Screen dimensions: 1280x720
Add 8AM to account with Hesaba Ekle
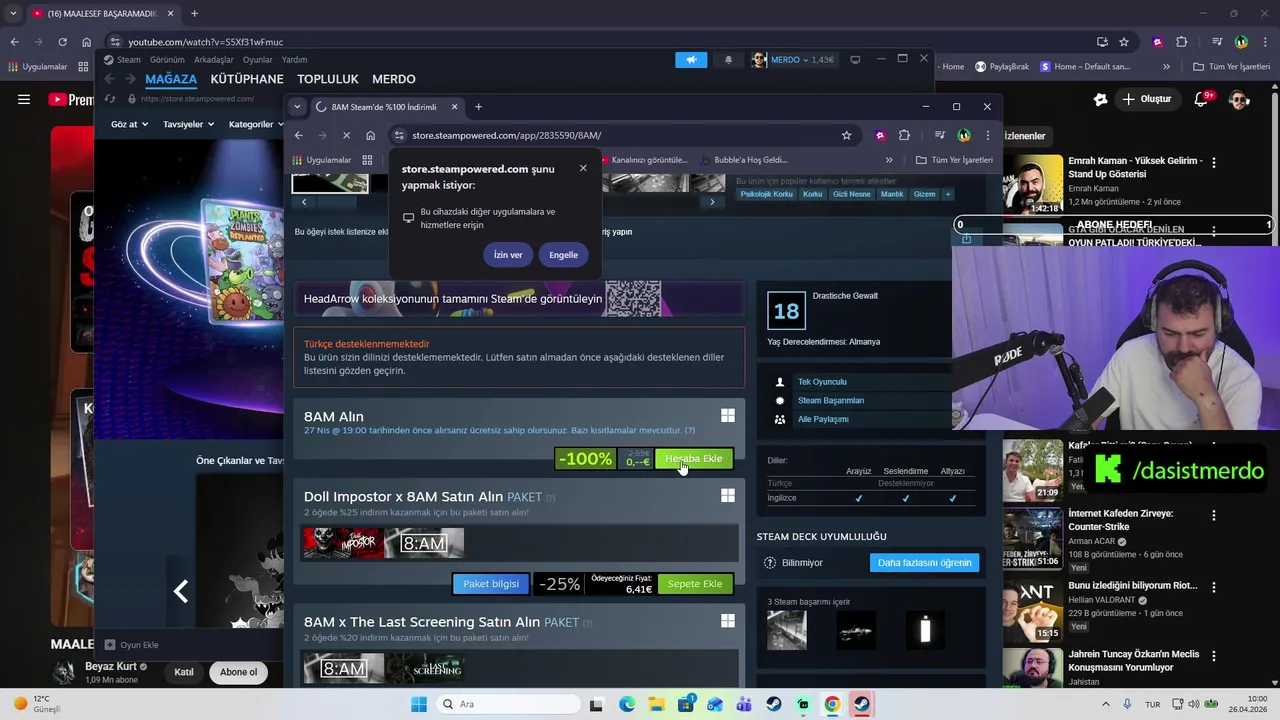[x=694, y=459]
